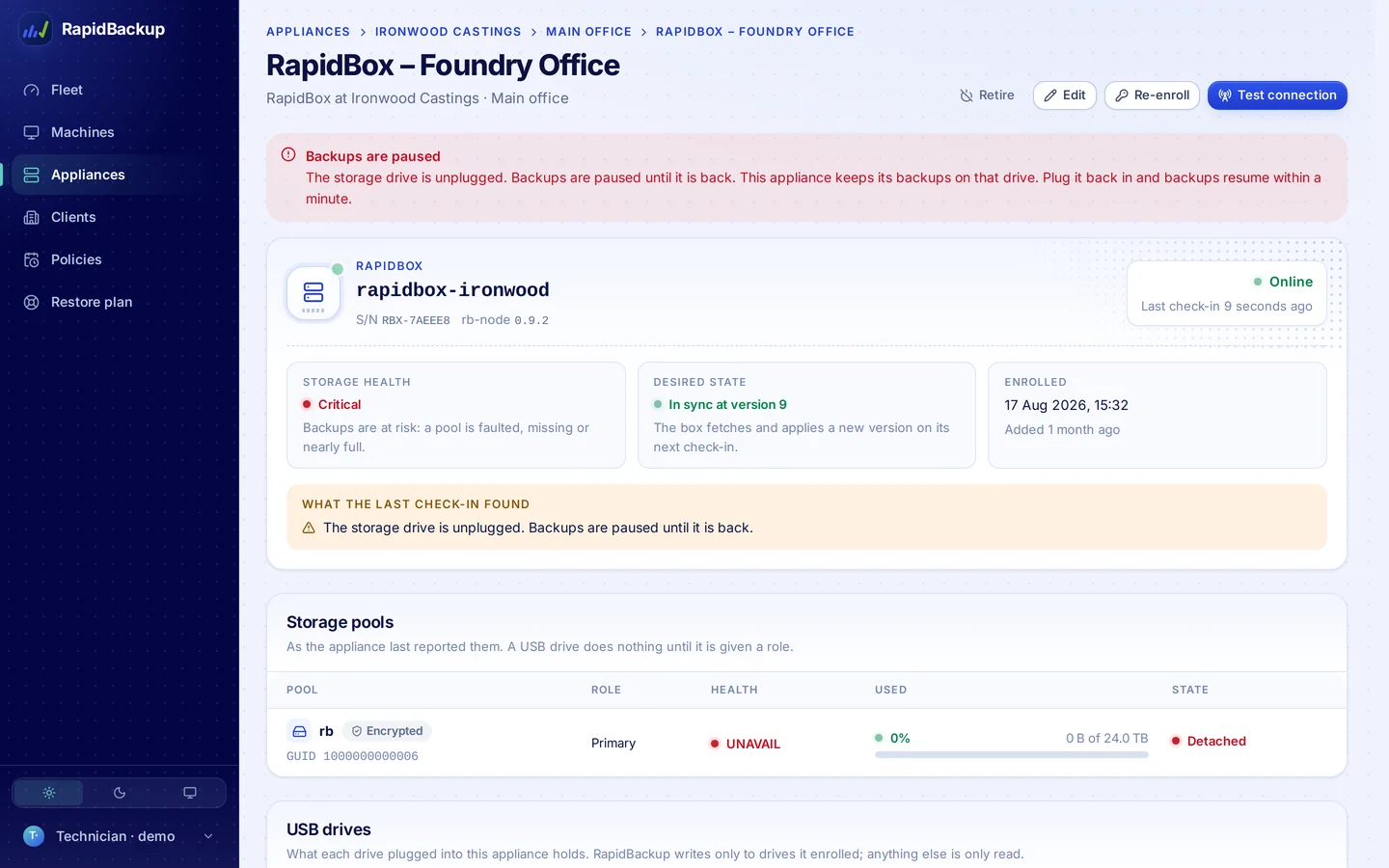The image size is (1389, 868).
Task: Click the Policies icon in sidebar
Action: [32, 259]
